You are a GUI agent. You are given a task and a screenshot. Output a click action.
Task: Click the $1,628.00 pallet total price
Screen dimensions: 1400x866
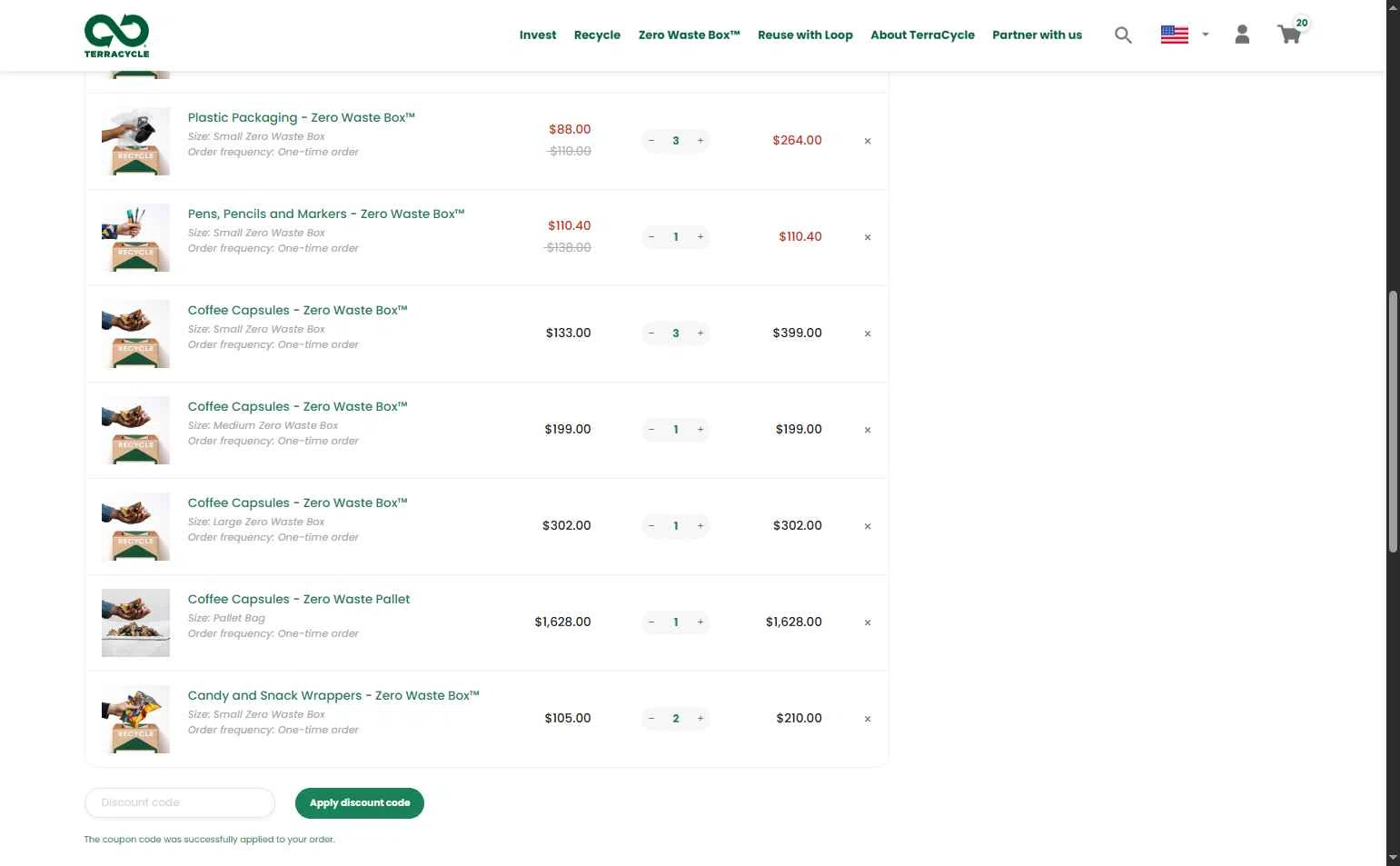click(793, 622)
